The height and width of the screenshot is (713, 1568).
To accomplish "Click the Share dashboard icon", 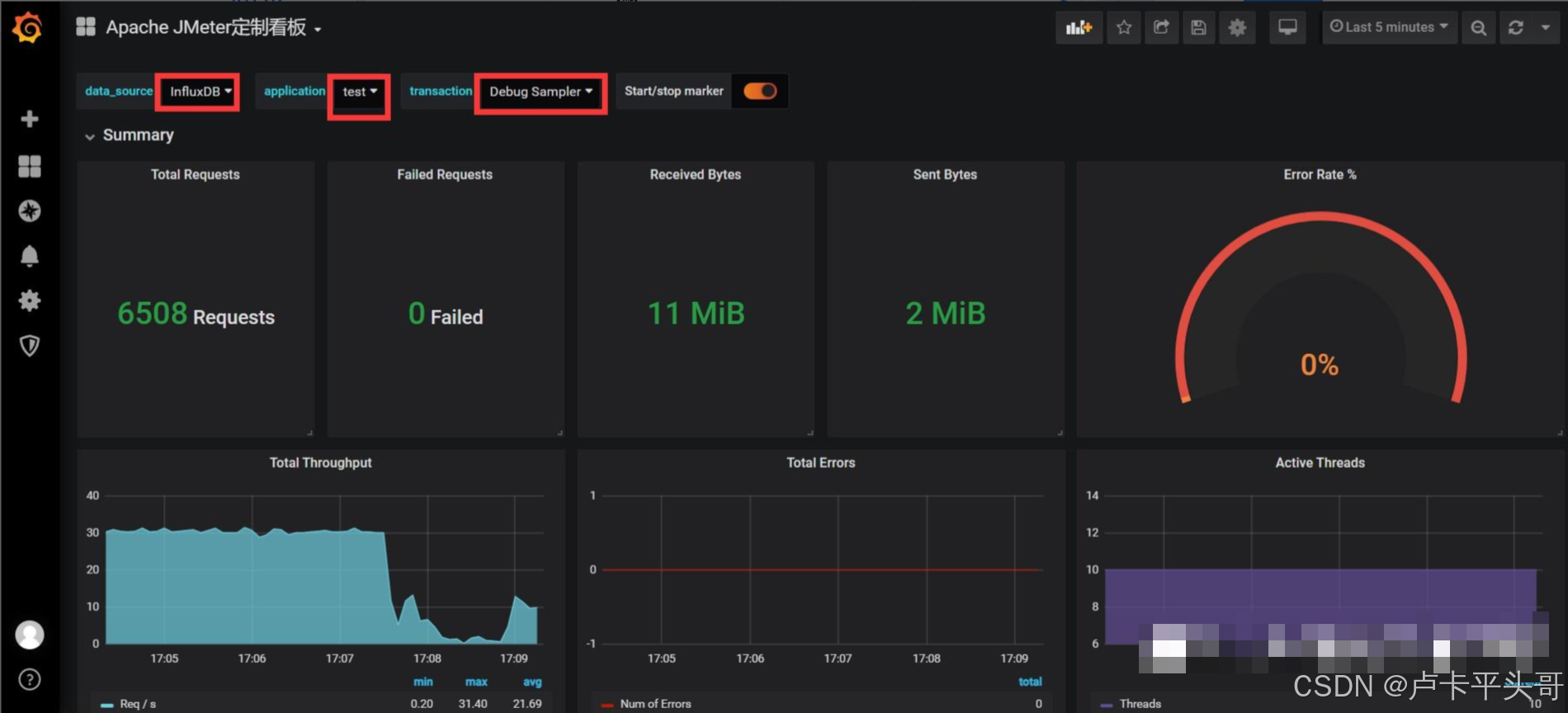I will click(x=1161, y=27).
